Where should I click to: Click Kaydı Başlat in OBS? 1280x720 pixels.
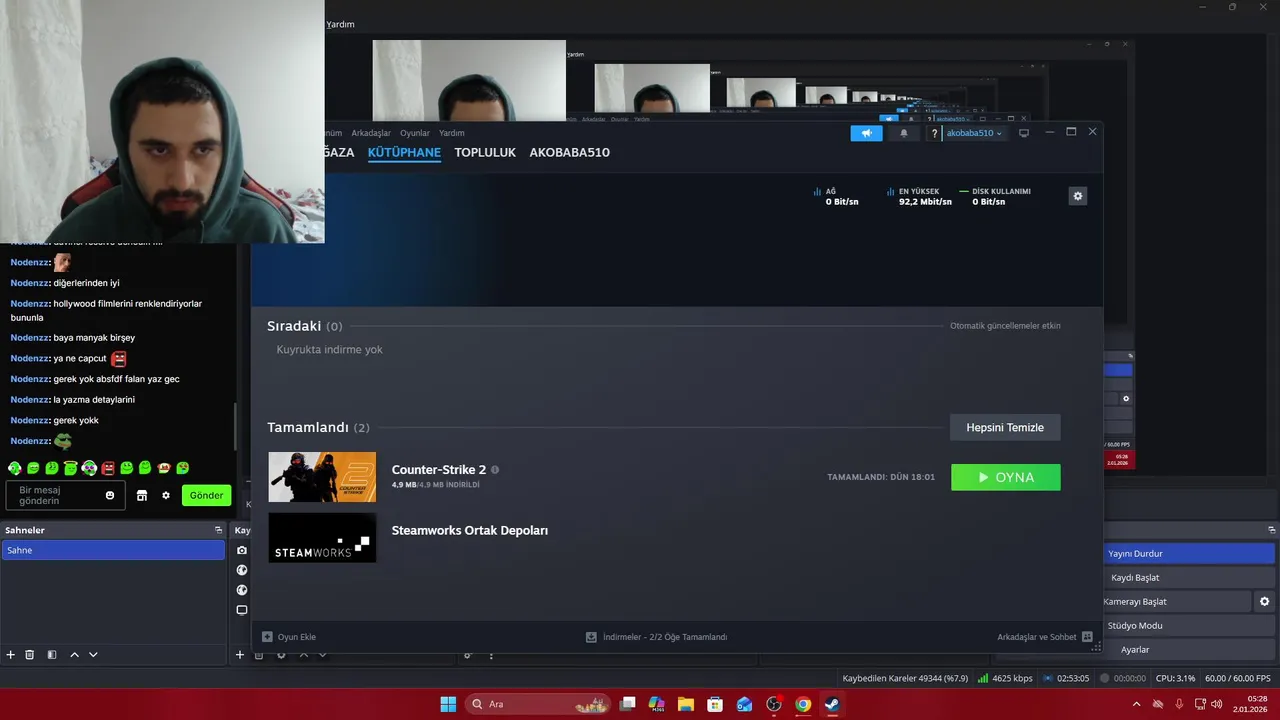click(x=1189, y=578)
